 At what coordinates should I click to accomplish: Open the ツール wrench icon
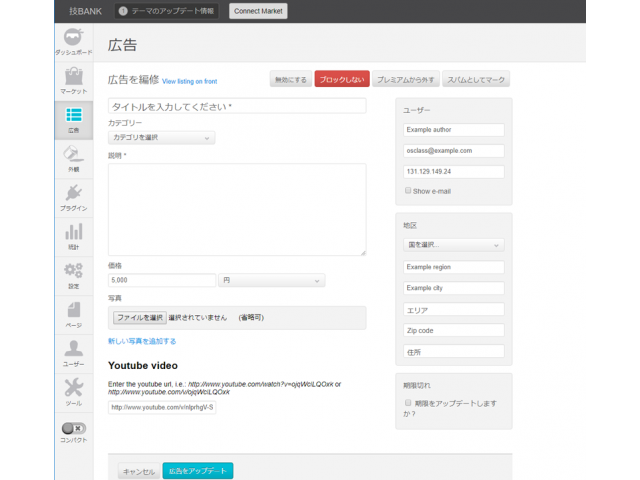point(73,389)
